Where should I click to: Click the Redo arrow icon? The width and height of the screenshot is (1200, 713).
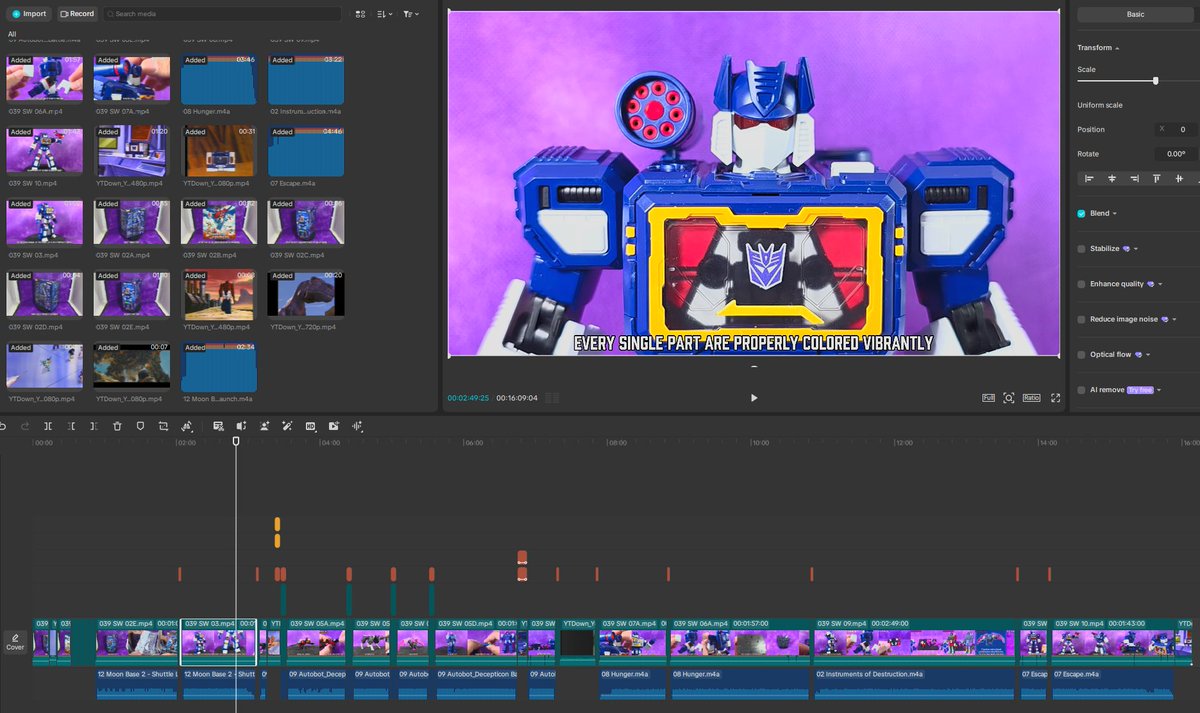tap(25, 426)
